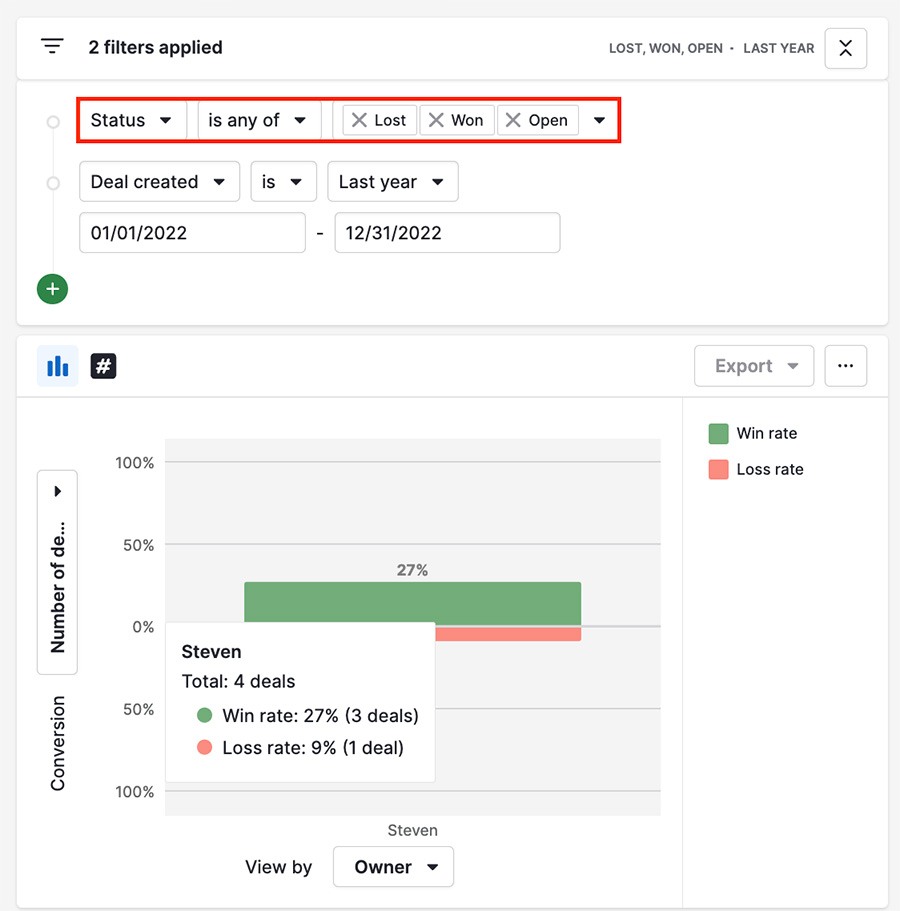Remove the Won status chip
The image size is (900, 911).
[x=434, y=120]
